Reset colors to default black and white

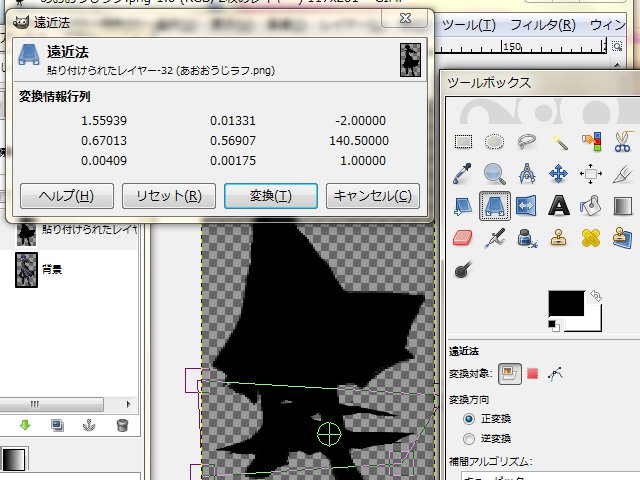(554, 326)
